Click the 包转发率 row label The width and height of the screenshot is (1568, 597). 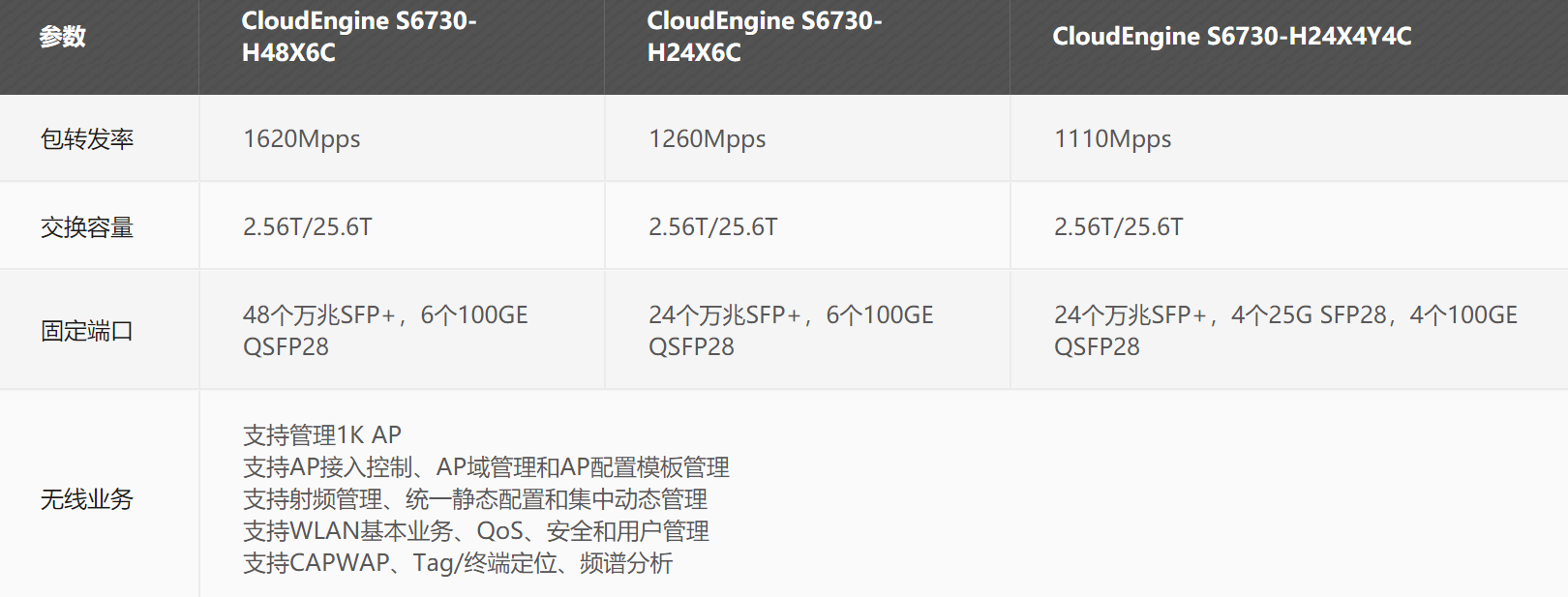click(87, 139)
